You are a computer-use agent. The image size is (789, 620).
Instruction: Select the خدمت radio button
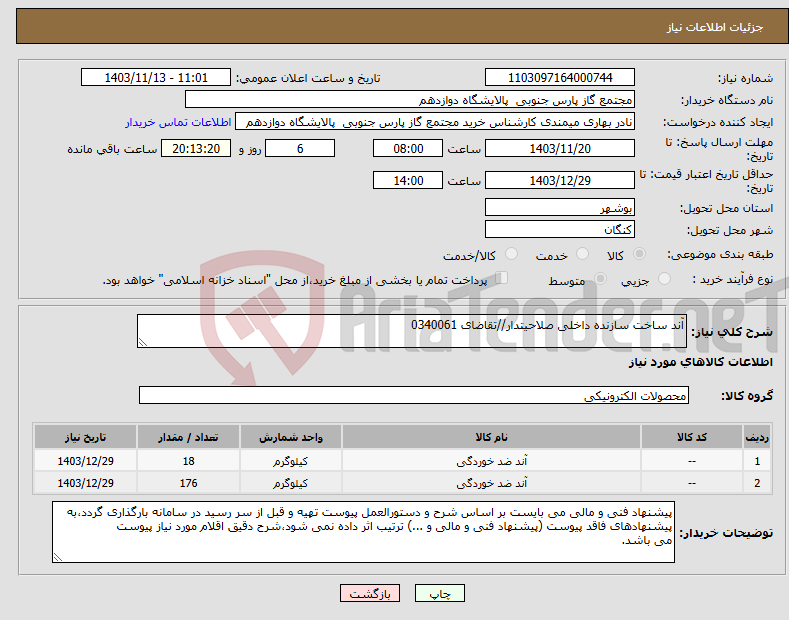pyautogui.click(x=582, y=254)
